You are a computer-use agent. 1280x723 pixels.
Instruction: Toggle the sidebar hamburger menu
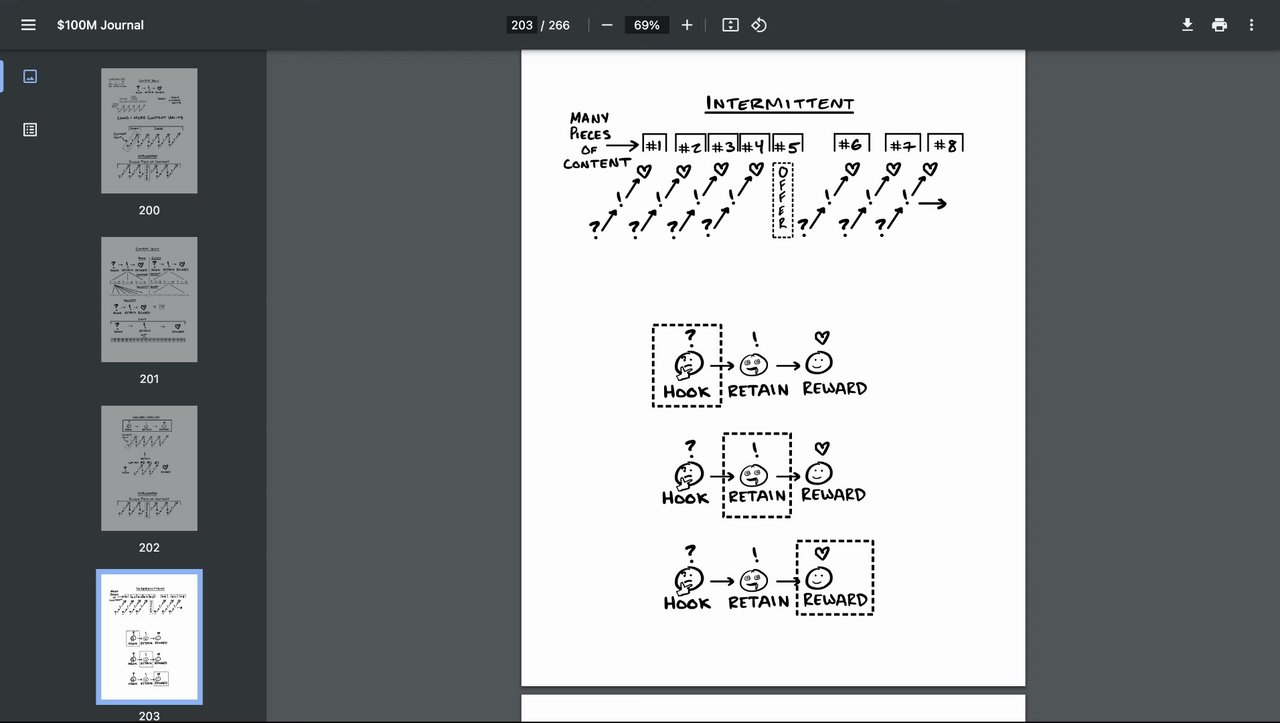28,25
